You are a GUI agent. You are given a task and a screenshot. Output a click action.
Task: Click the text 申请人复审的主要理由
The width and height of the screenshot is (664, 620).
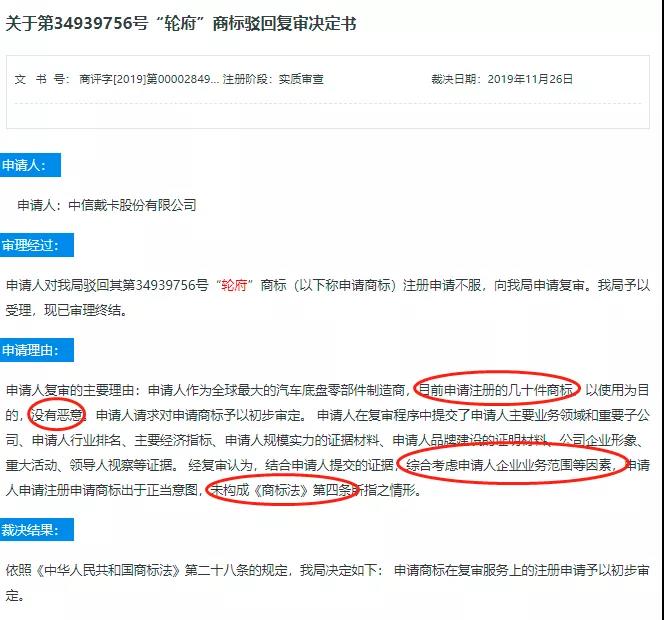pos(70,390)
